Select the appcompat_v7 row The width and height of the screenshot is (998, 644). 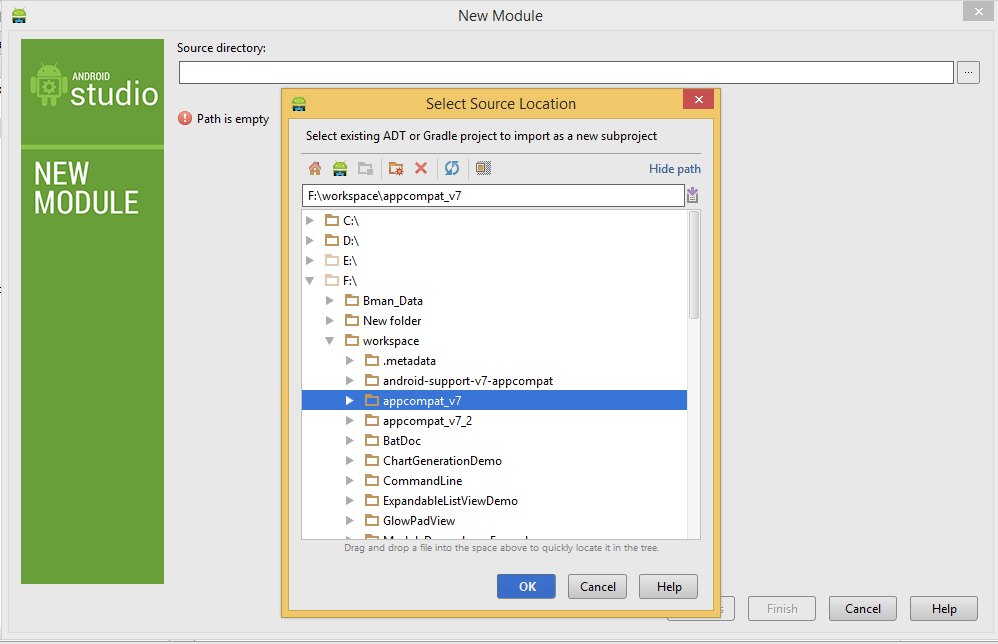click(x=494, y=400)
